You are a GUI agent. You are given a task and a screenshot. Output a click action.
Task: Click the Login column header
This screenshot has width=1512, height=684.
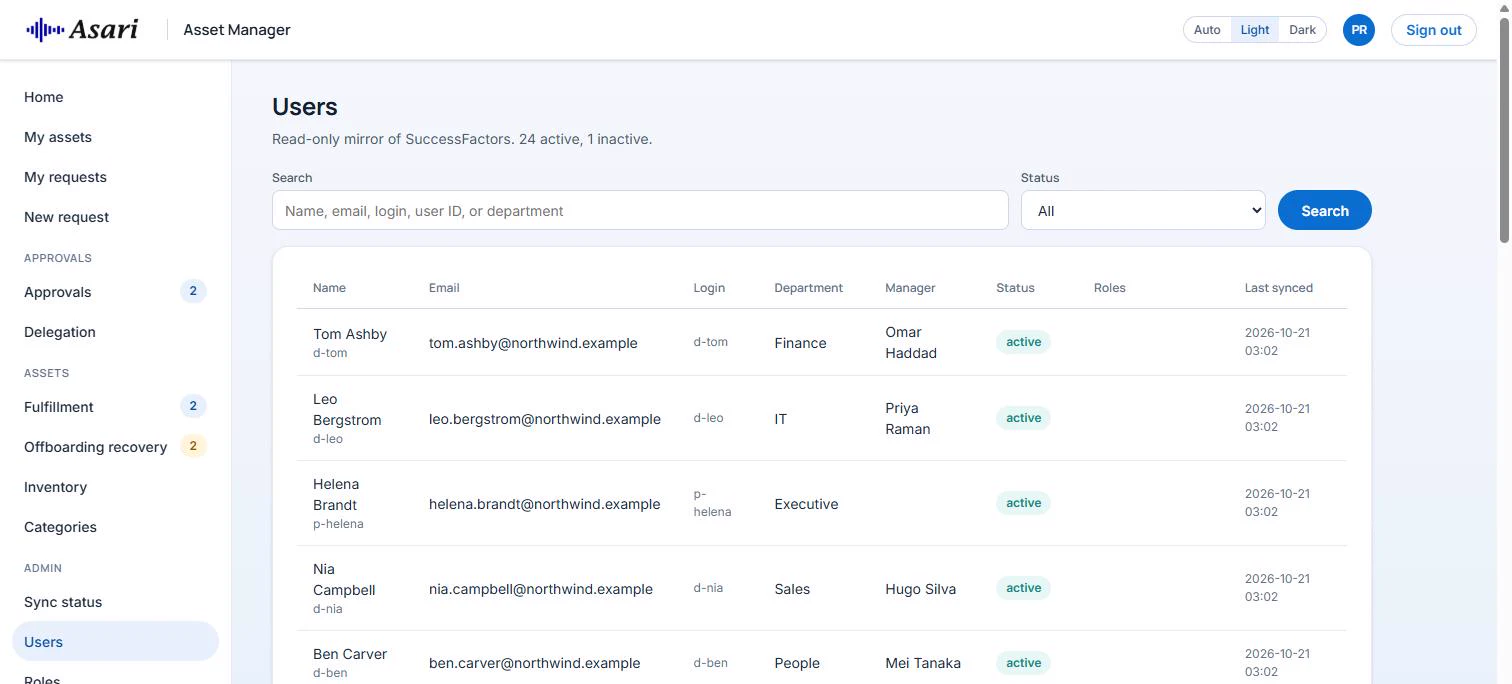709,288
